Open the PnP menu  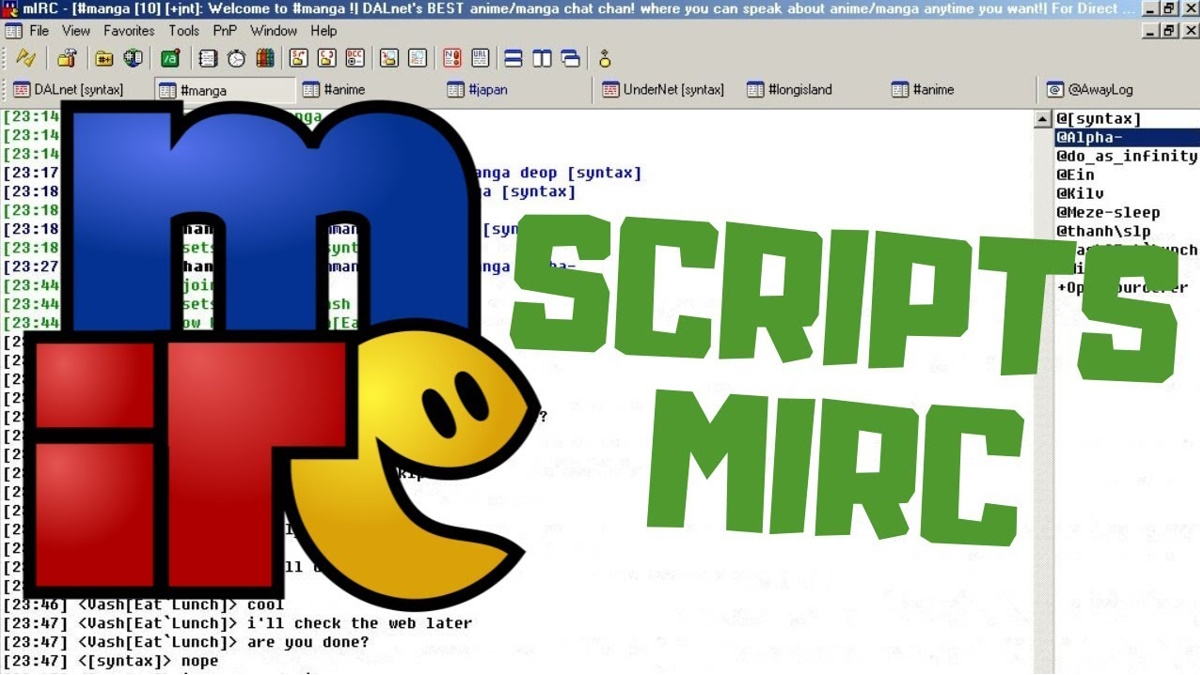coord(225,31)
